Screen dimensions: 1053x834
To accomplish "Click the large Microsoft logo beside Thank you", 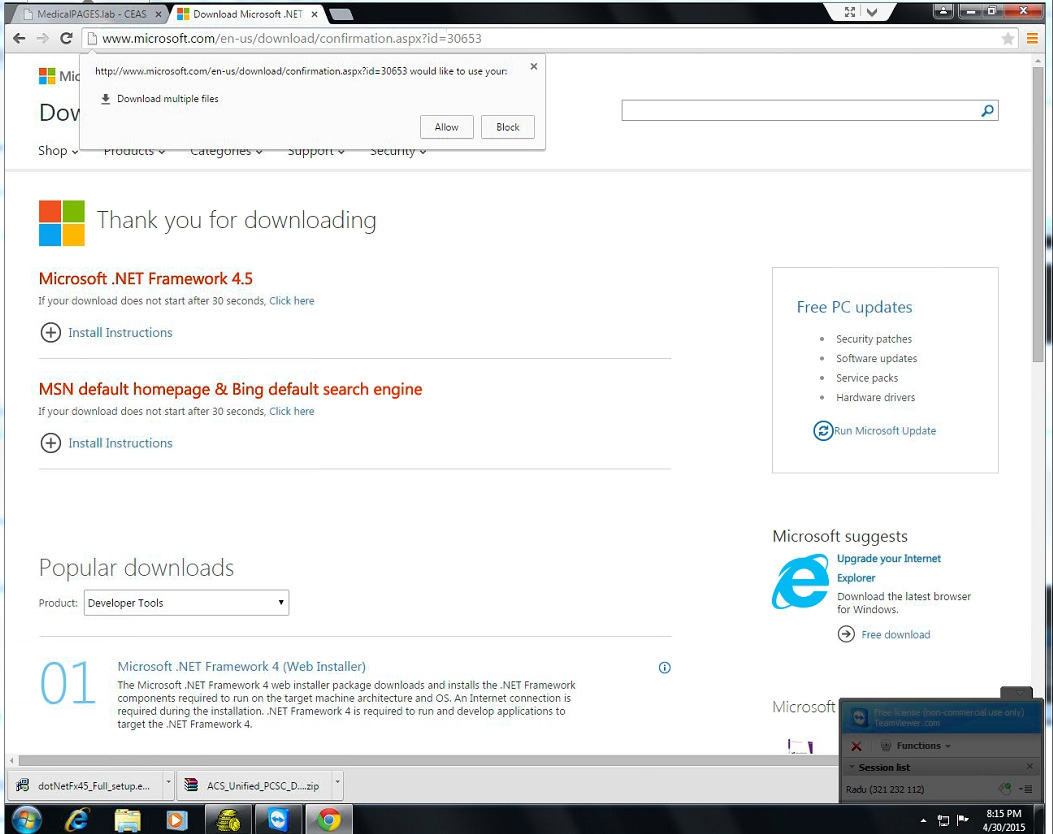I will pyautogui.click(x=62, y=223).
